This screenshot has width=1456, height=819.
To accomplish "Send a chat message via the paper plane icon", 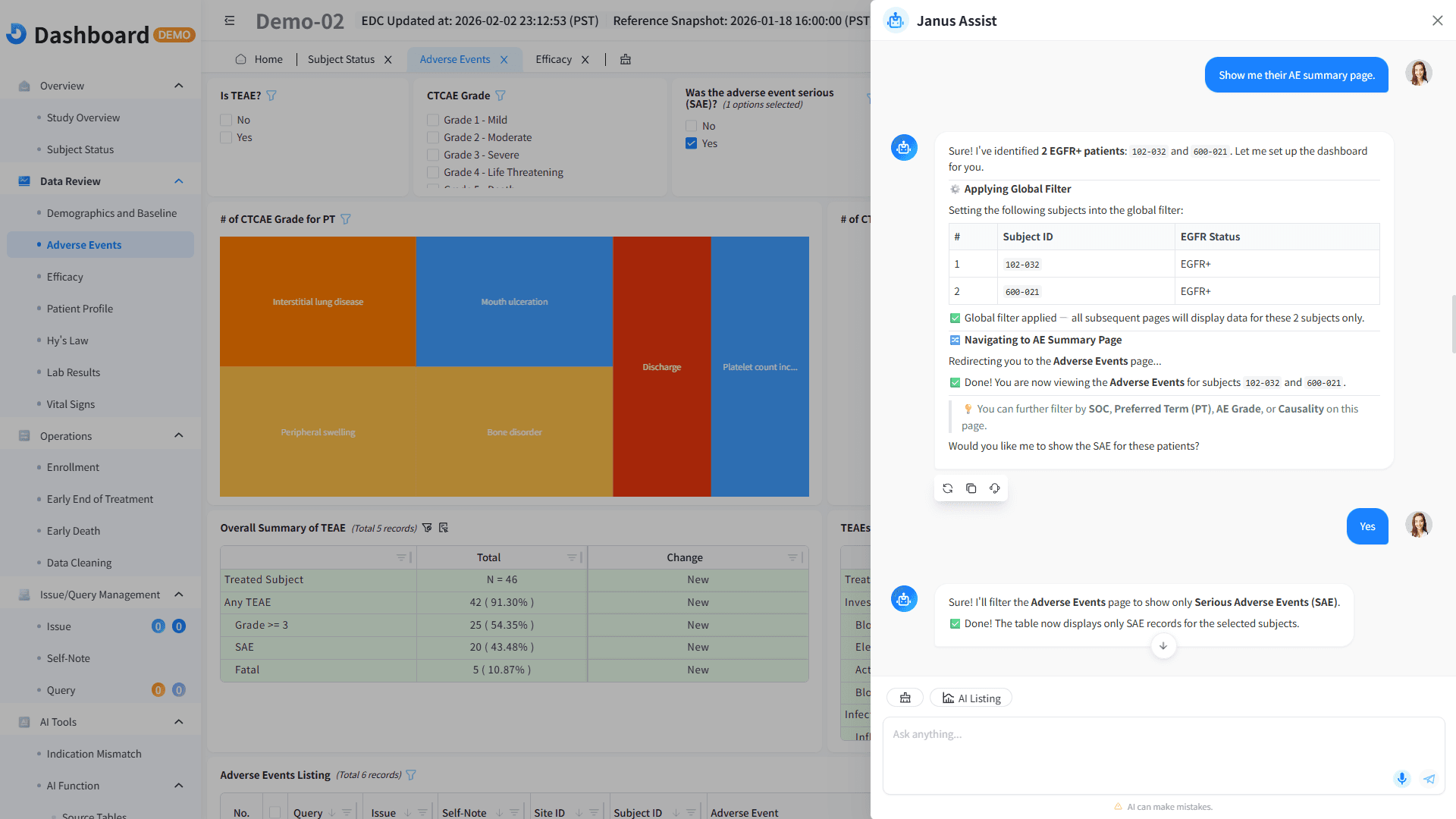I will (x=1429, y=778).
